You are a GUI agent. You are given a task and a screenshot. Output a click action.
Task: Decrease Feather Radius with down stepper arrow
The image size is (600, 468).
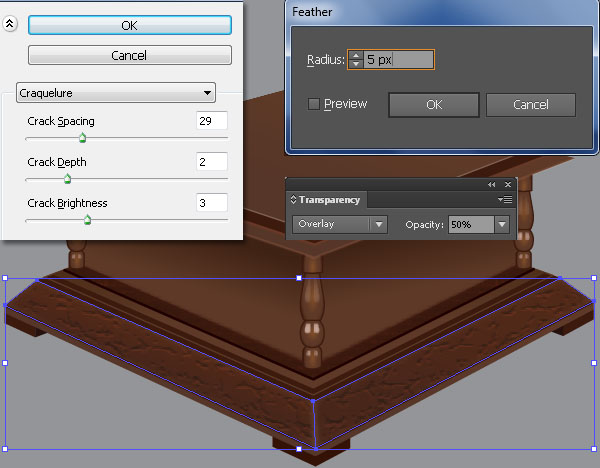[x=356, y=64]
